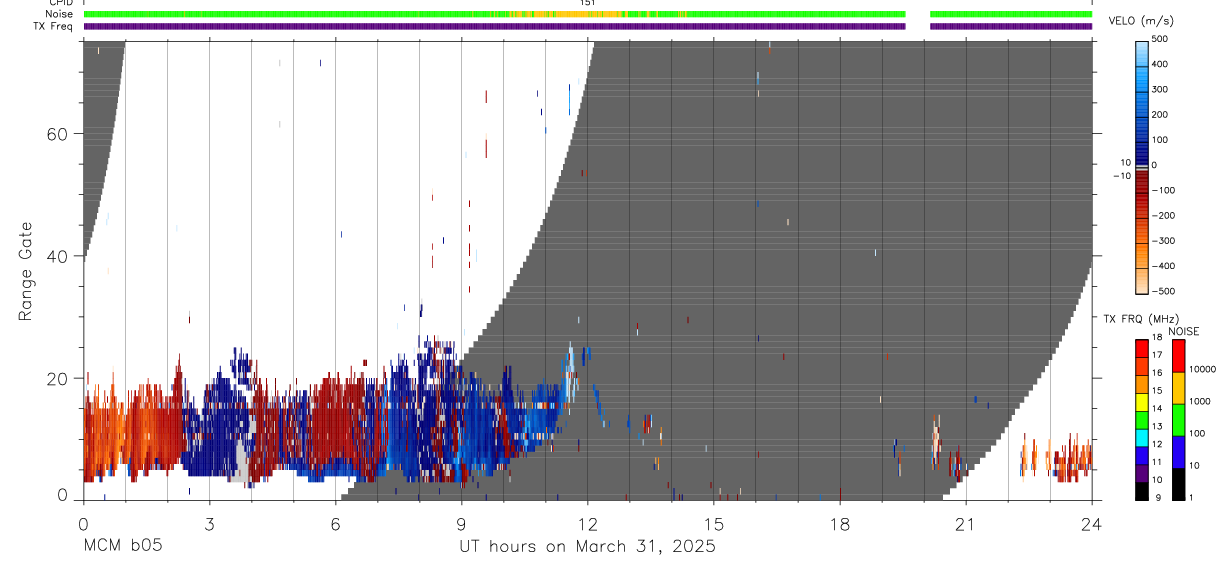Click the 'Range Gate' axis title
The width and height of the screenshot is (1228, 567).
click(27, 271)
